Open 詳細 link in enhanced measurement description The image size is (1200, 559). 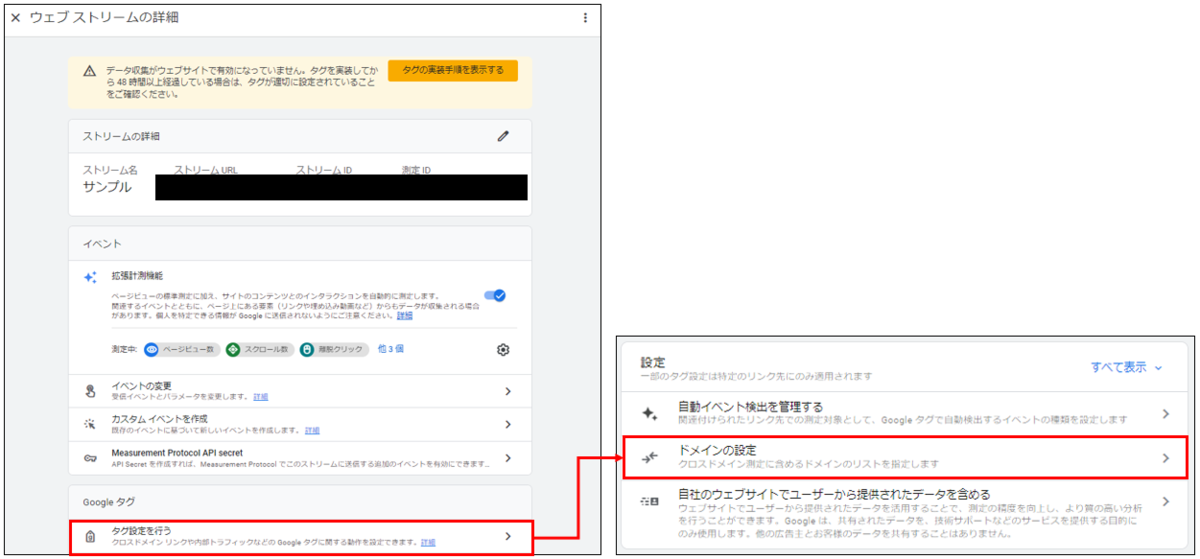click(404, 315)
